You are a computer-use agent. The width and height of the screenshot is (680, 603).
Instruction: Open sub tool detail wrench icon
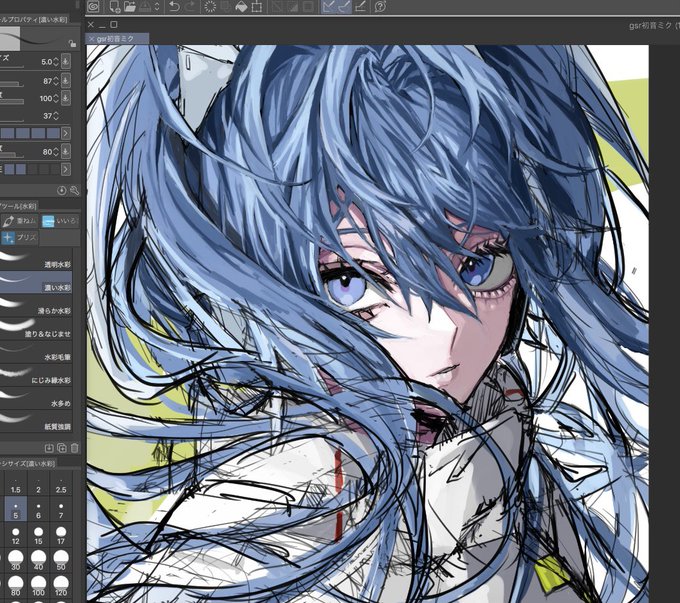pyautogui.click(x=74, y=190)
